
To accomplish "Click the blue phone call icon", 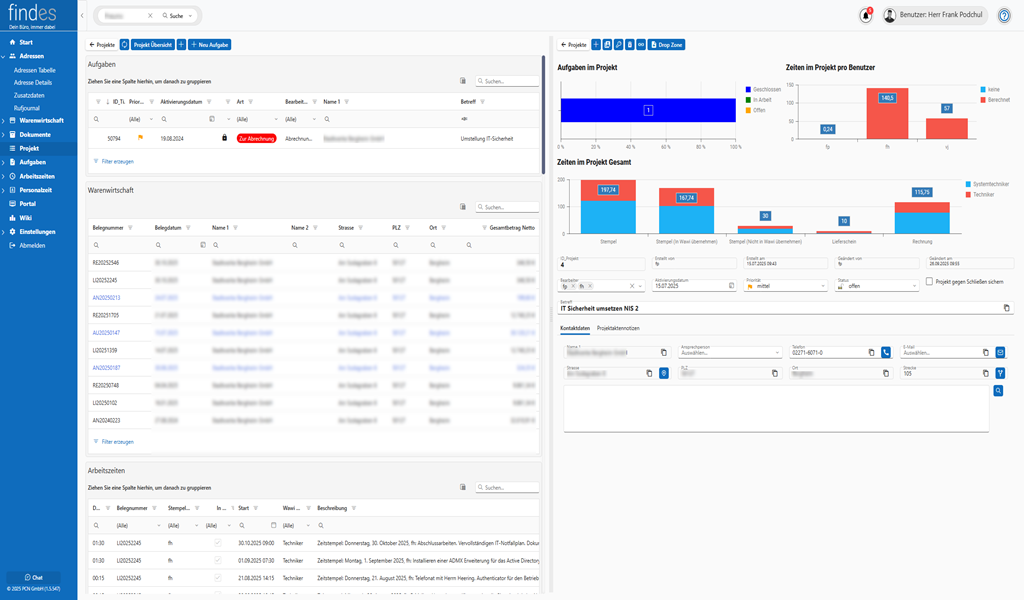I will [885, 352].
